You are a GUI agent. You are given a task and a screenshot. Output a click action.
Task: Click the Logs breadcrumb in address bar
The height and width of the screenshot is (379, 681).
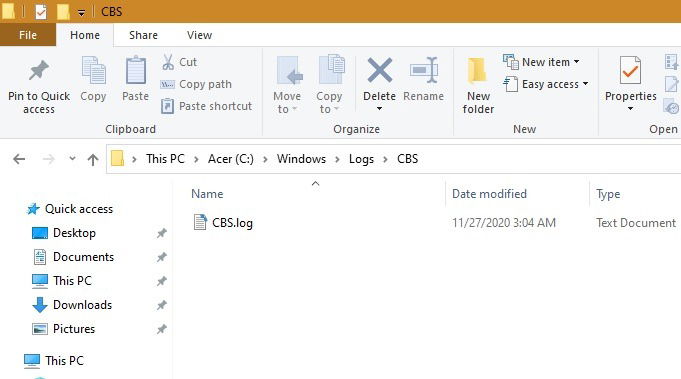pyautogui.click(x=361, y=159)
